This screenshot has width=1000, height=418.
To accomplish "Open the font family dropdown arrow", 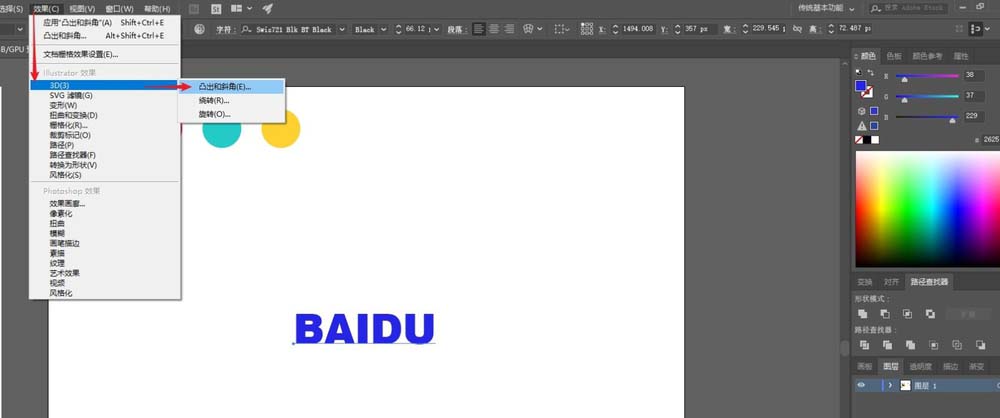I will [342, 29].
